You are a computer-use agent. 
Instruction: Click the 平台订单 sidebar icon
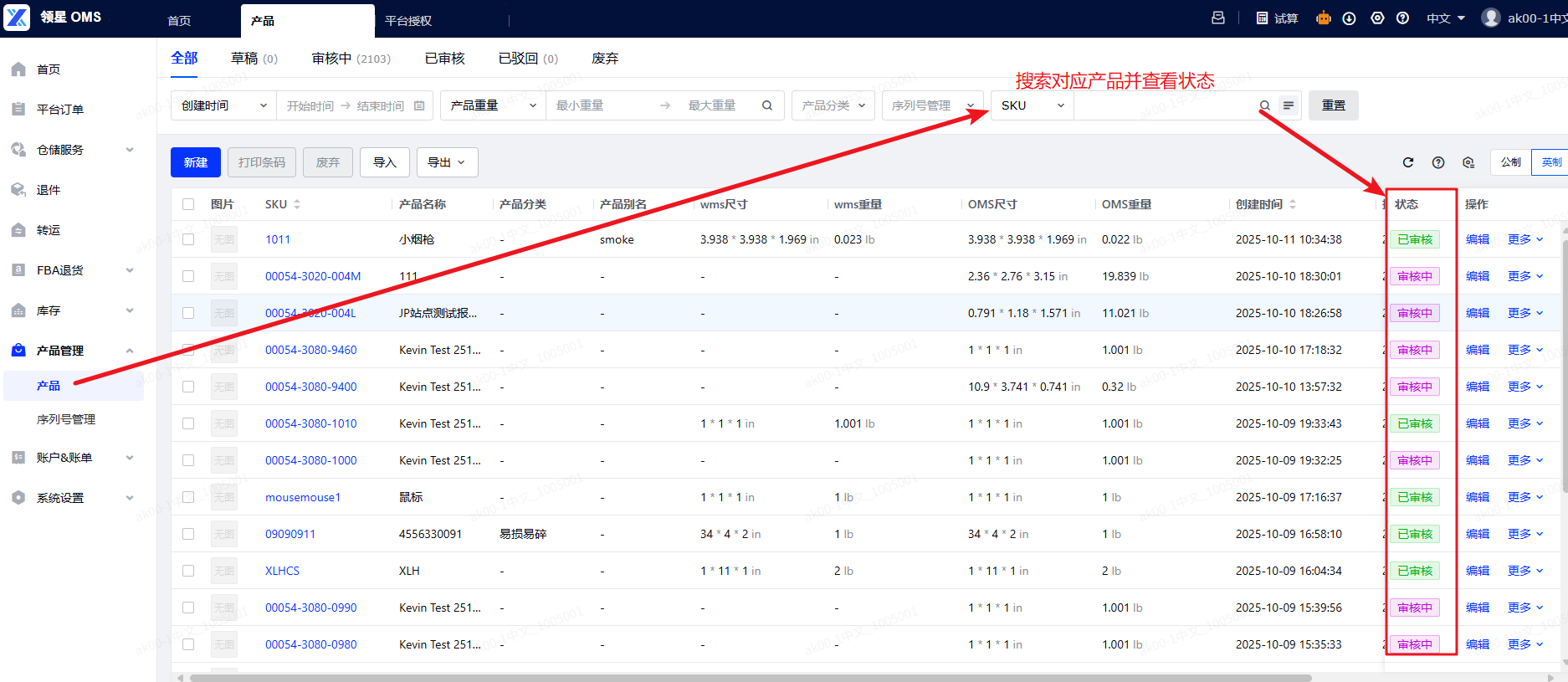[18, 110]
